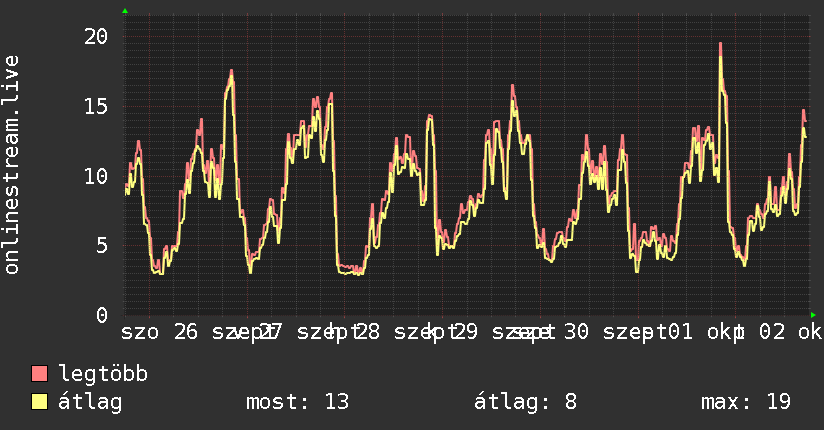Select the legtöbb legend label

tap(103, 374)
